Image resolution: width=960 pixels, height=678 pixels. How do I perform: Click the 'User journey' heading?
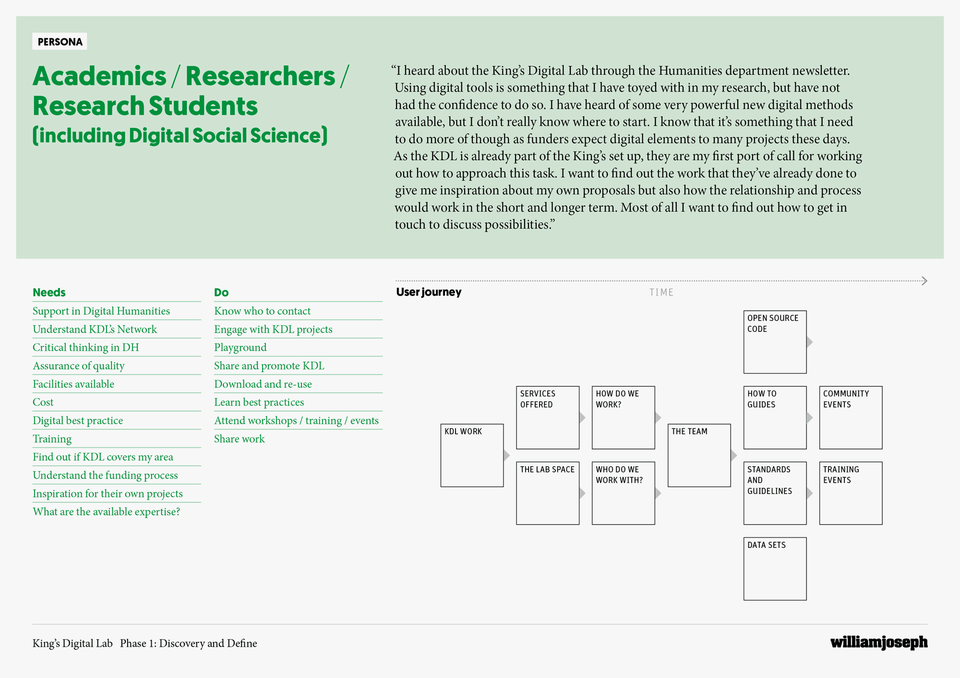tap(429, 292)
